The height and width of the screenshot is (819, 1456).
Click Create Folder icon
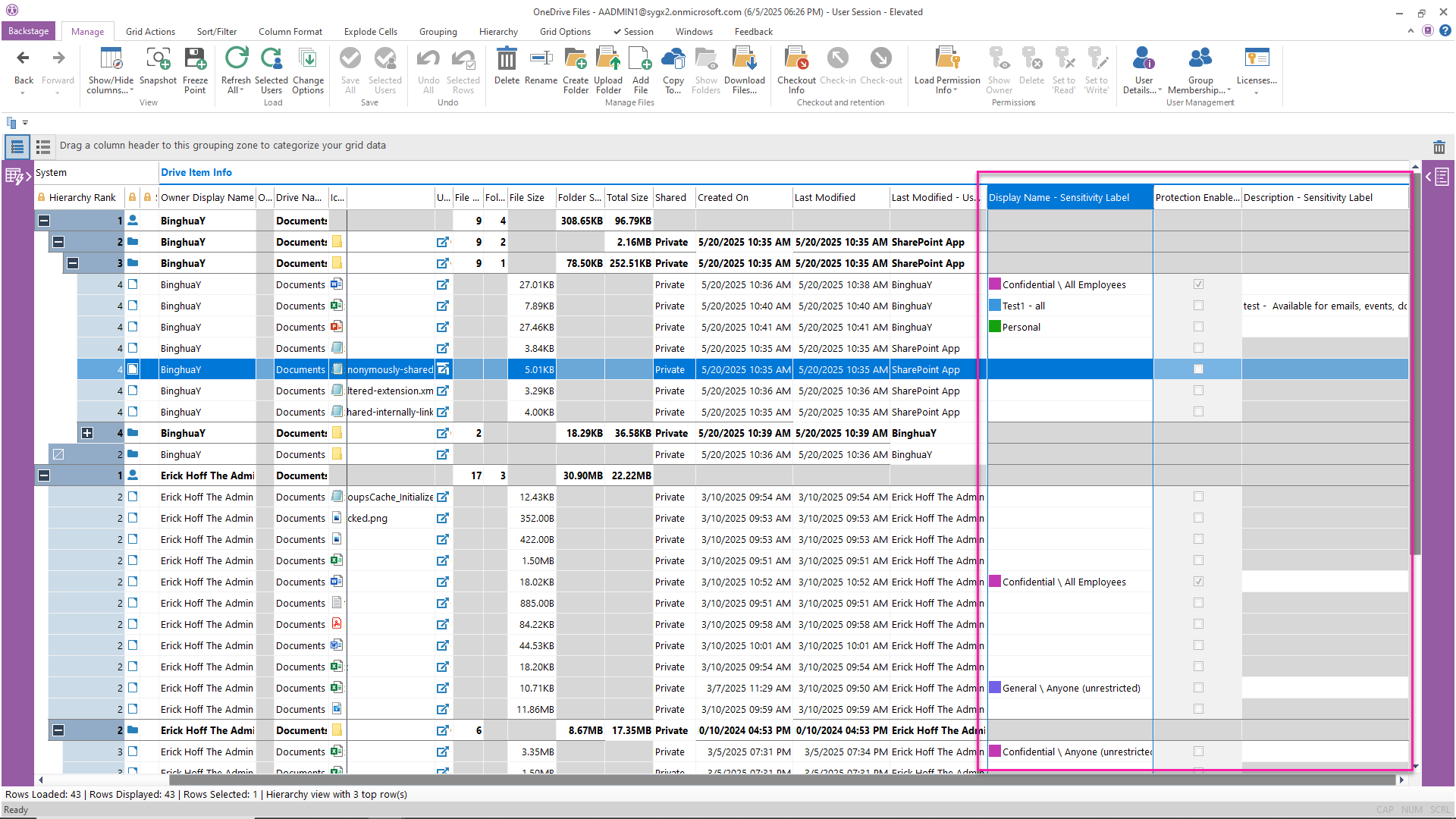pyautogui.click(x=576, y=58)
